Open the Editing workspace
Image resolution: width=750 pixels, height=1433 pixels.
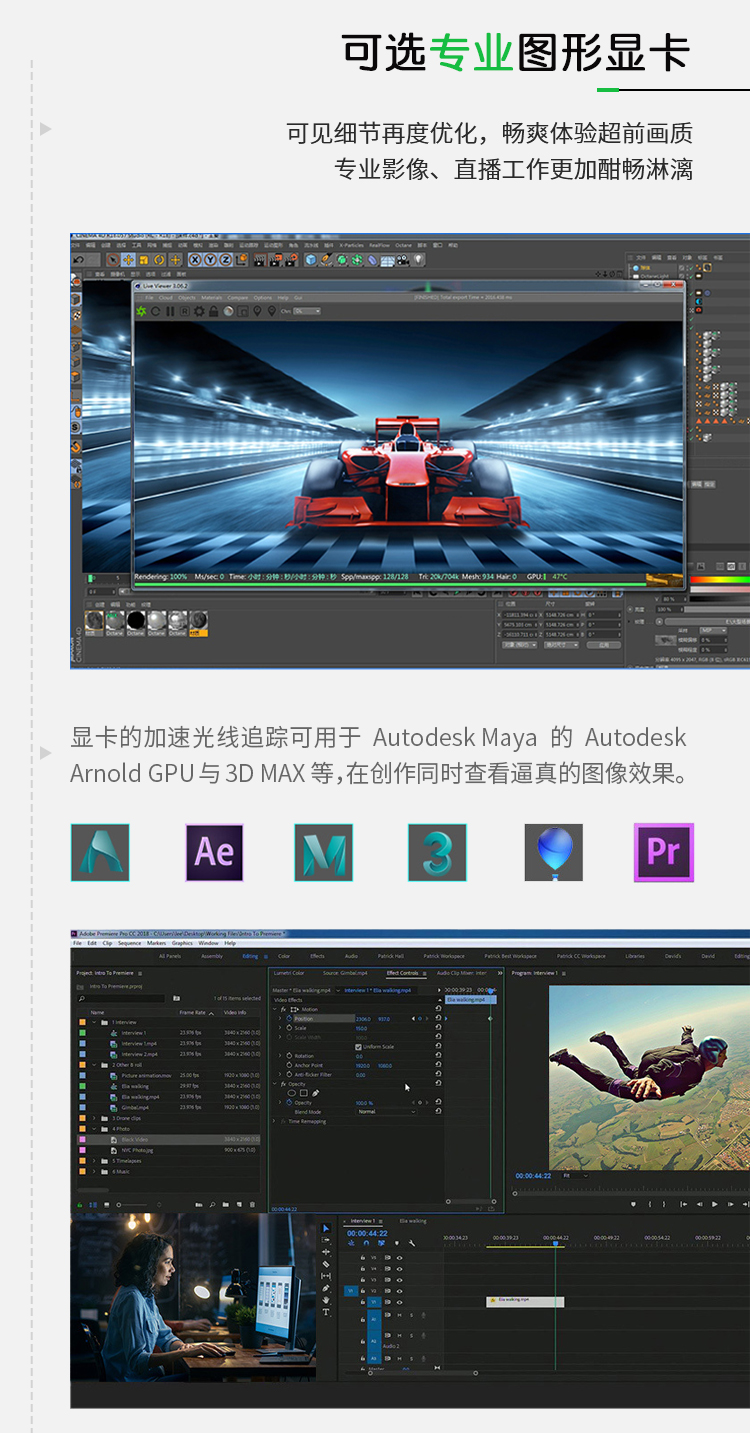tap(250, 956)
